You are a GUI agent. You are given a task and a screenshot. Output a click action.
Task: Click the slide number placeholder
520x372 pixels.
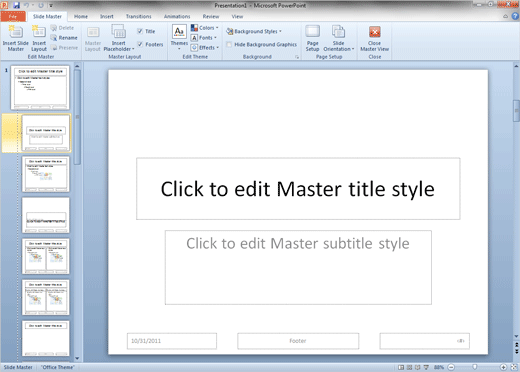click(424, 341)
